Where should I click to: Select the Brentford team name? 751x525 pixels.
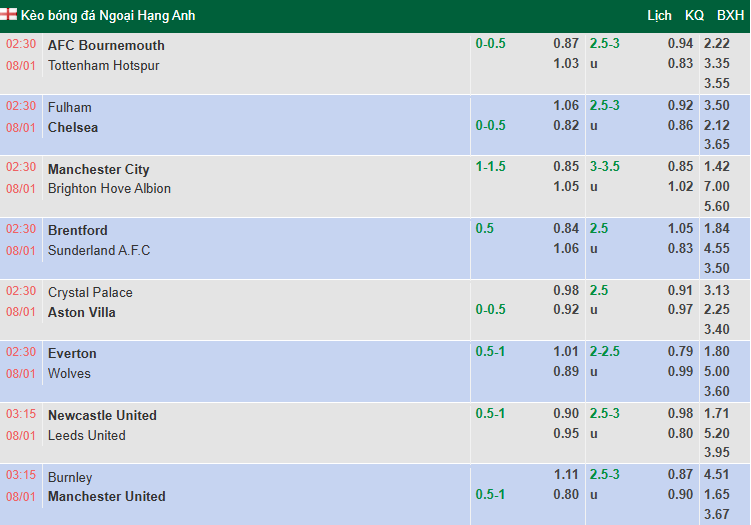click(78, 230)
